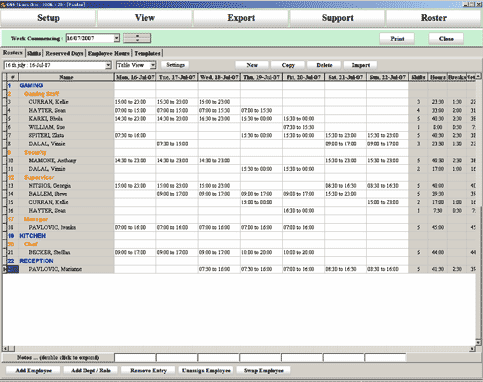This screenshot has width=483, height=382.
Task: Switch to the Reserved Days tab
Action: (64, 53)
